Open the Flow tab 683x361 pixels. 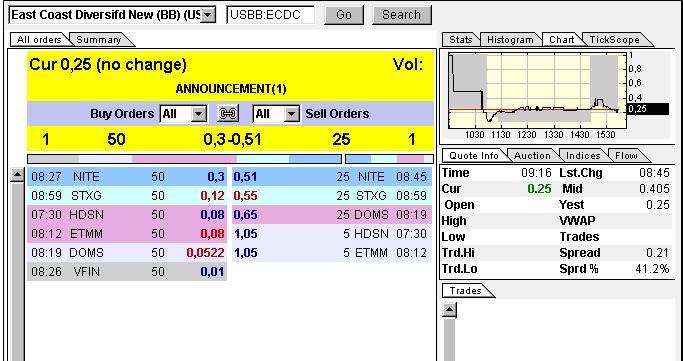626,155
